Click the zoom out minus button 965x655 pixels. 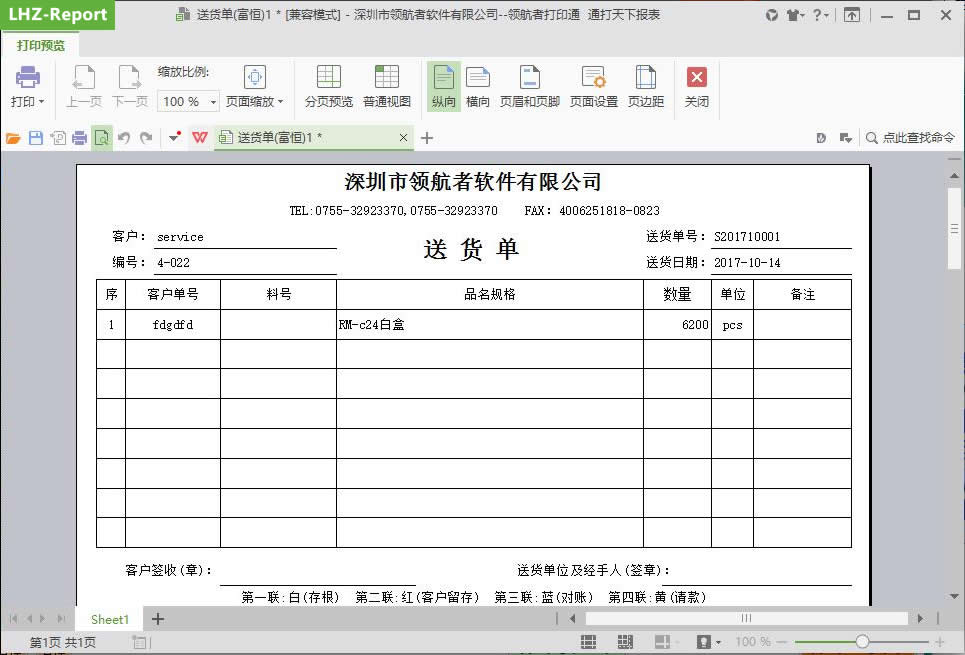[783, 642]
